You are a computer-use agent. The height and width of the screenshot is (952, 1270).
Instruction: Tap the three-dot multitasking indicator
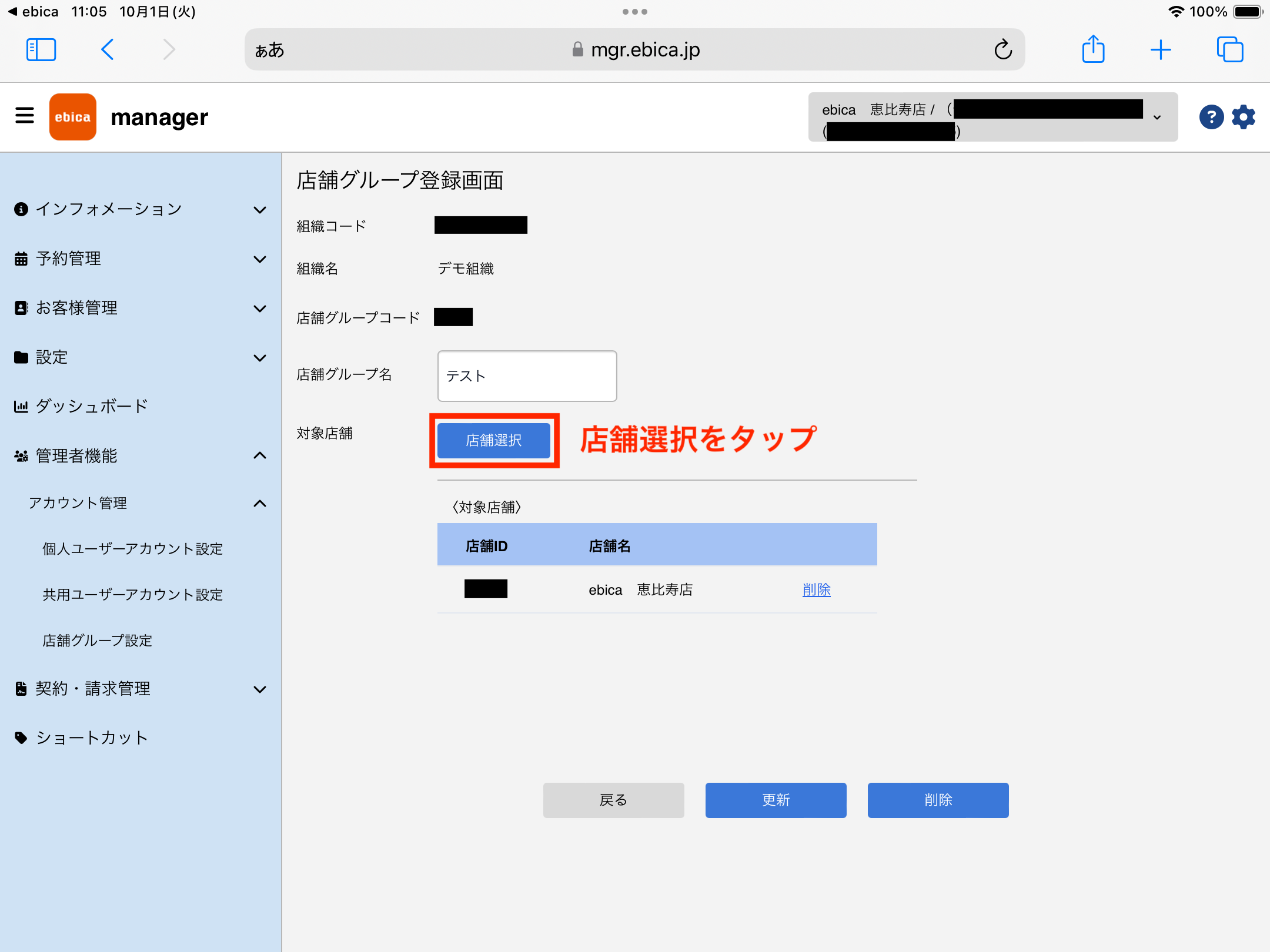click(635, 12)
